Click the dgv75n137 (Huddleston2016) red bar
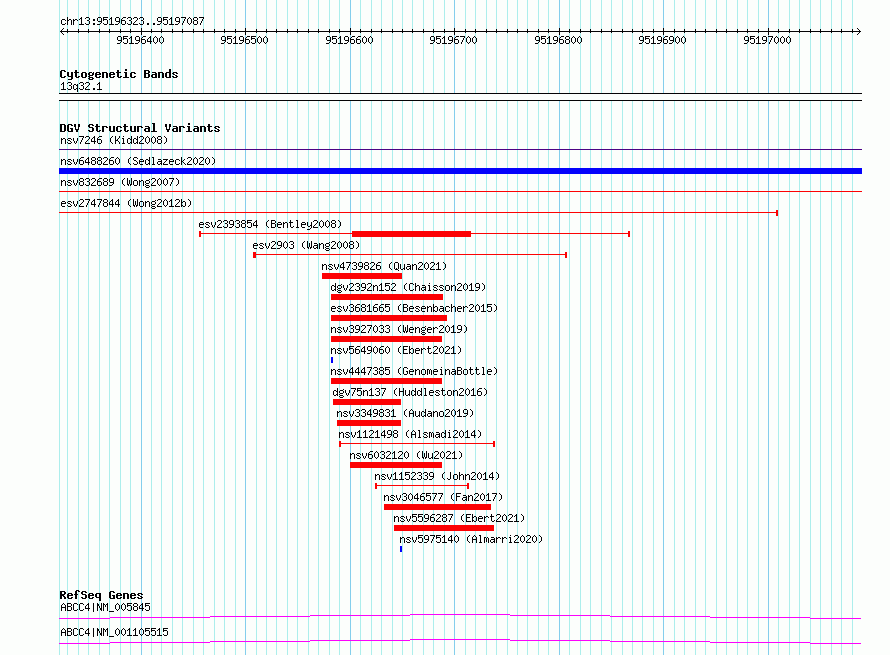890x655 pixels. pos(367,402)
